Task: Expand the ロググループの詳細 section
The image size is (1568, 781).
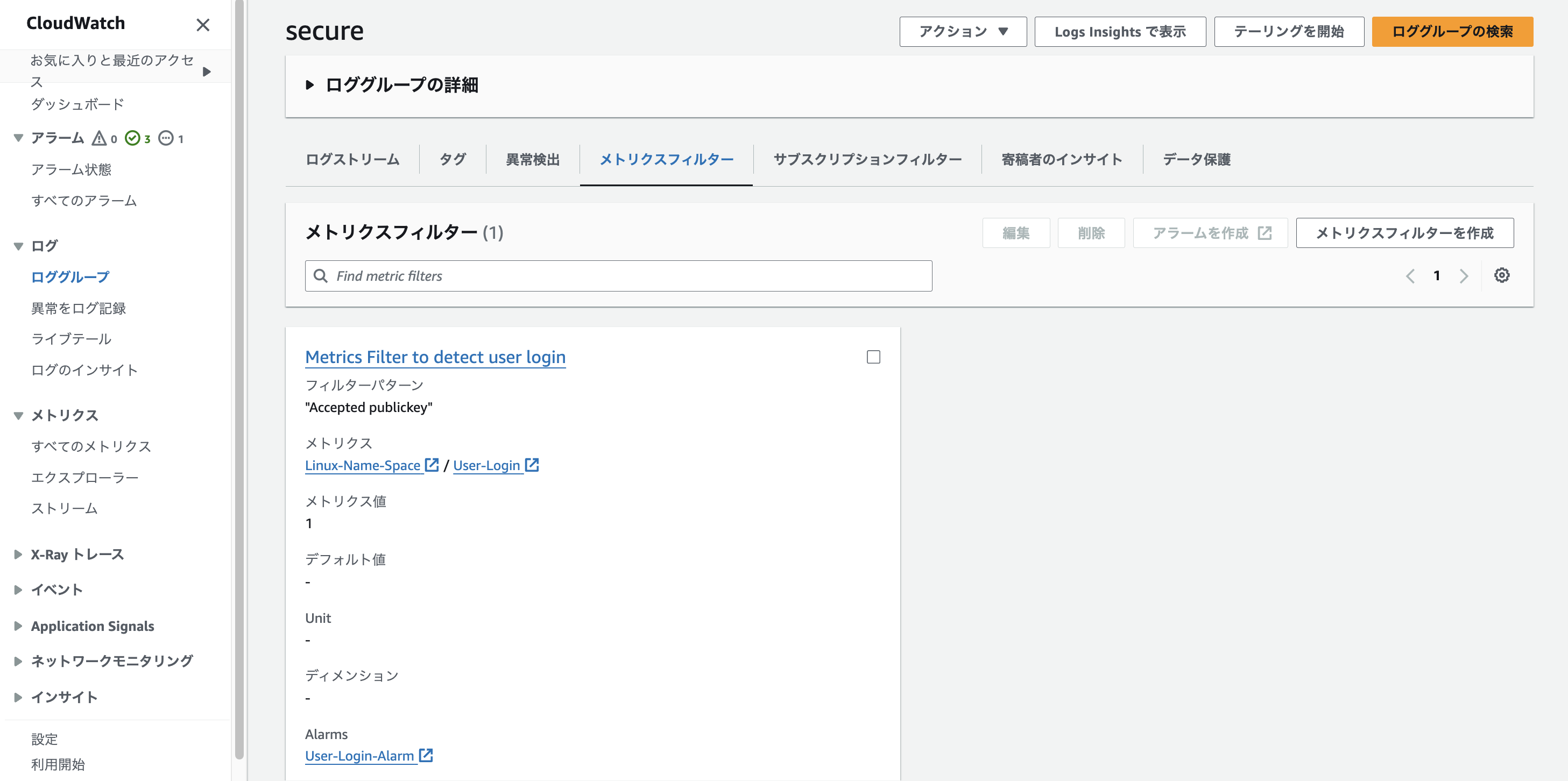Action: point(310,85)
